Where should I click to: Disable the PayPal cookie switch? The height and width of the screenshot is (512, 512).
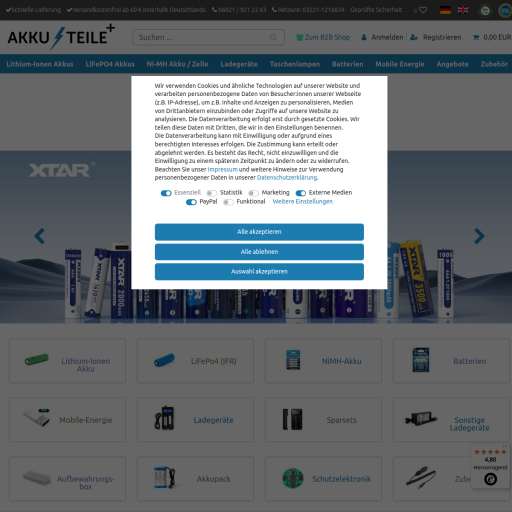[x=191, y=202]
